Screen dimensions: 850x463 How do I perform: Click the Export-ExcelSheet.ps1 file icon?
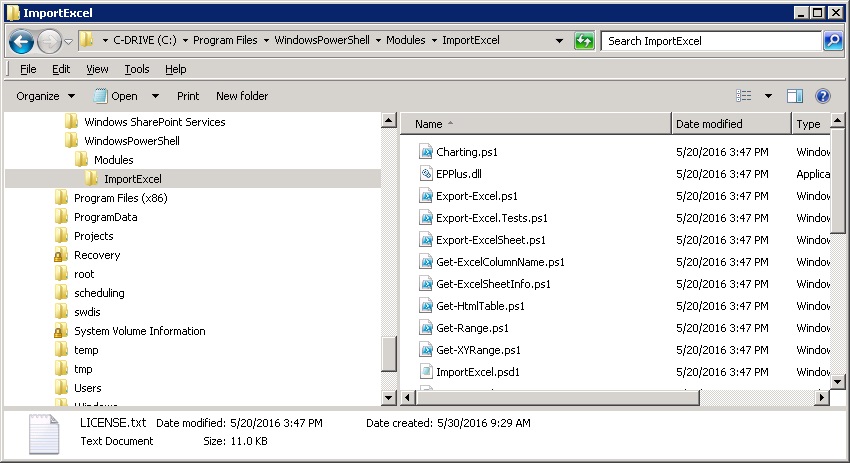[x=426, y=240]
